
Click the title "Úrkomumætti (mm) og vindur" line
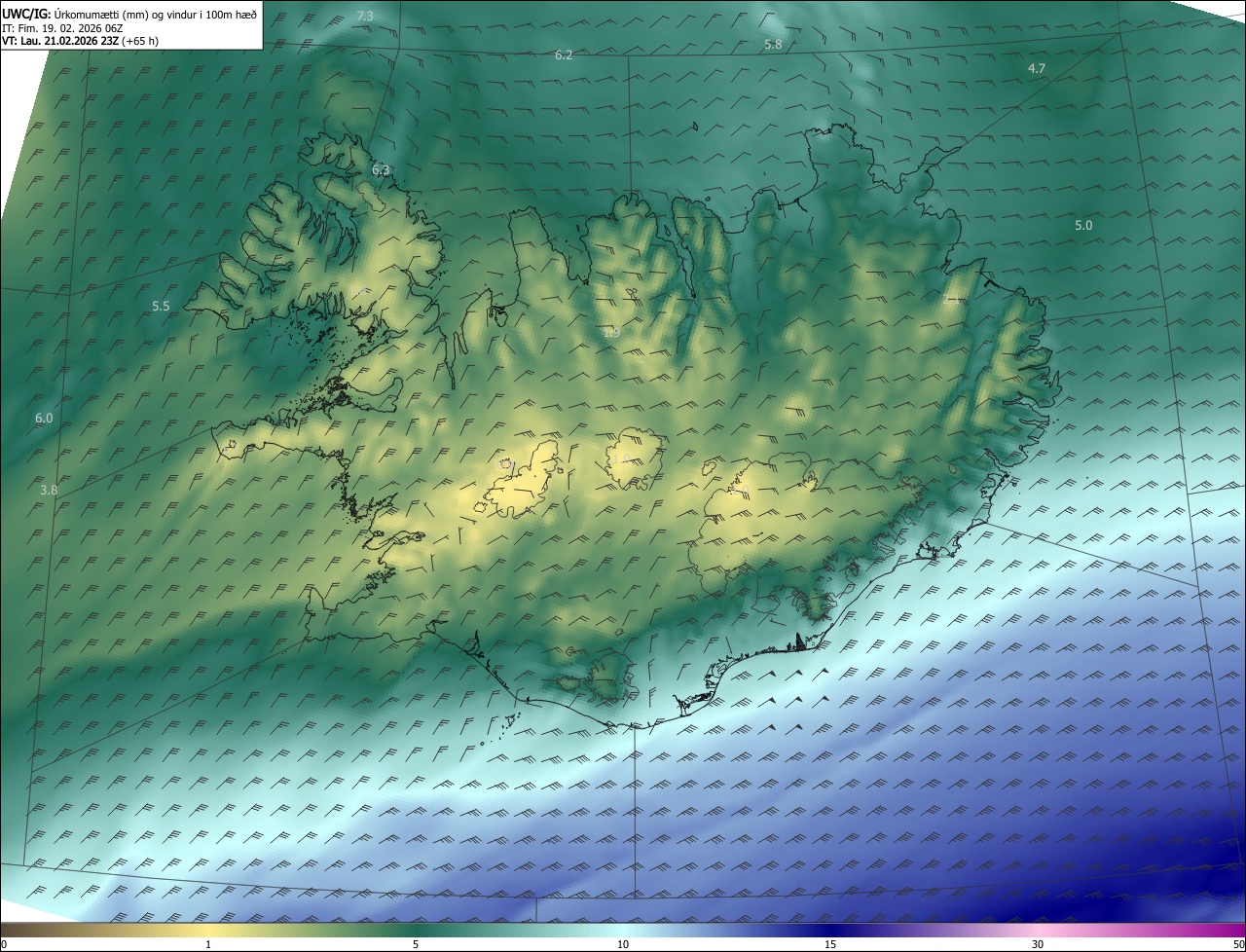[129, 14]
